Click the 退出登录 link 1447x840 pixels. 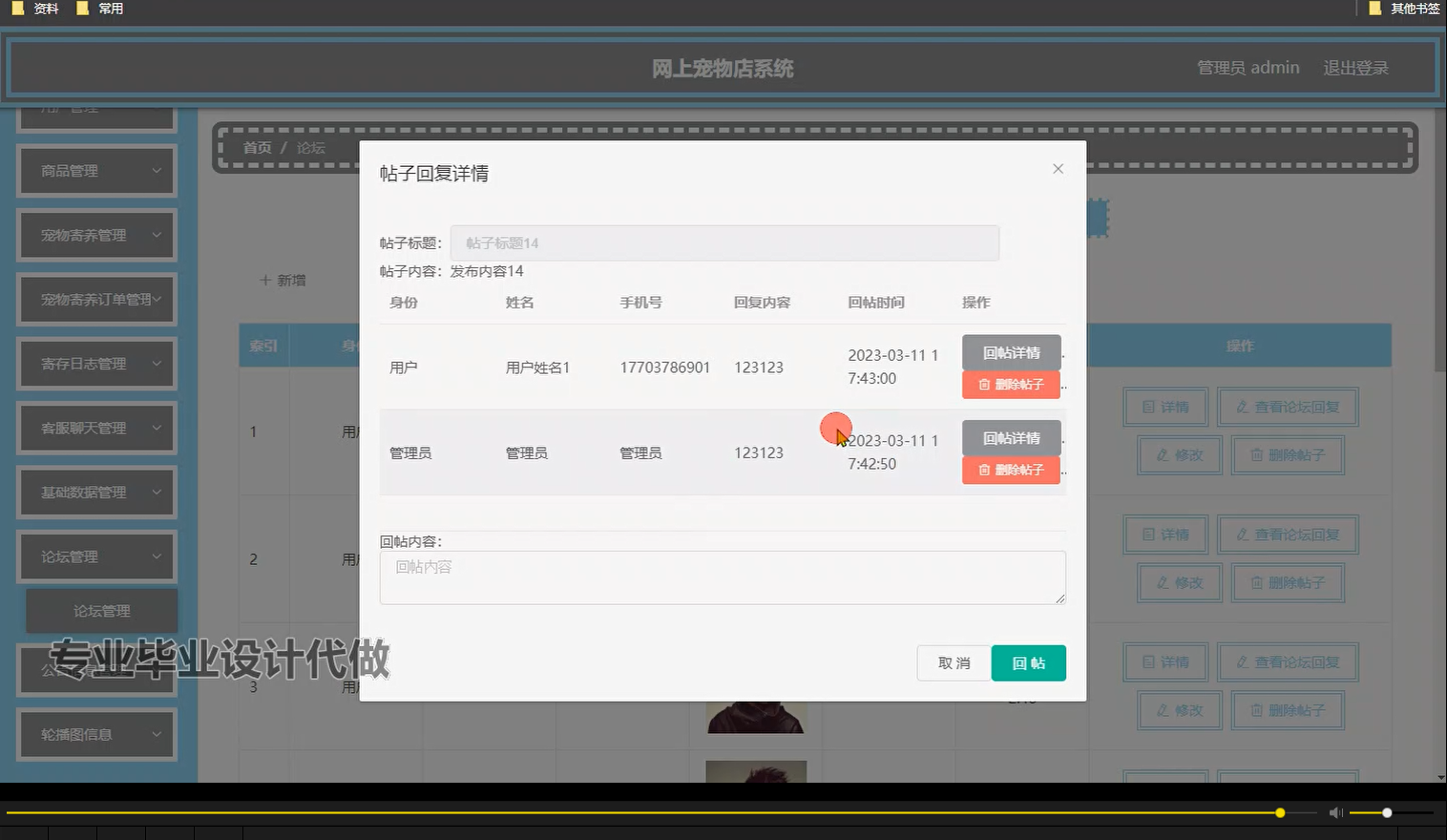(1356, 67)
